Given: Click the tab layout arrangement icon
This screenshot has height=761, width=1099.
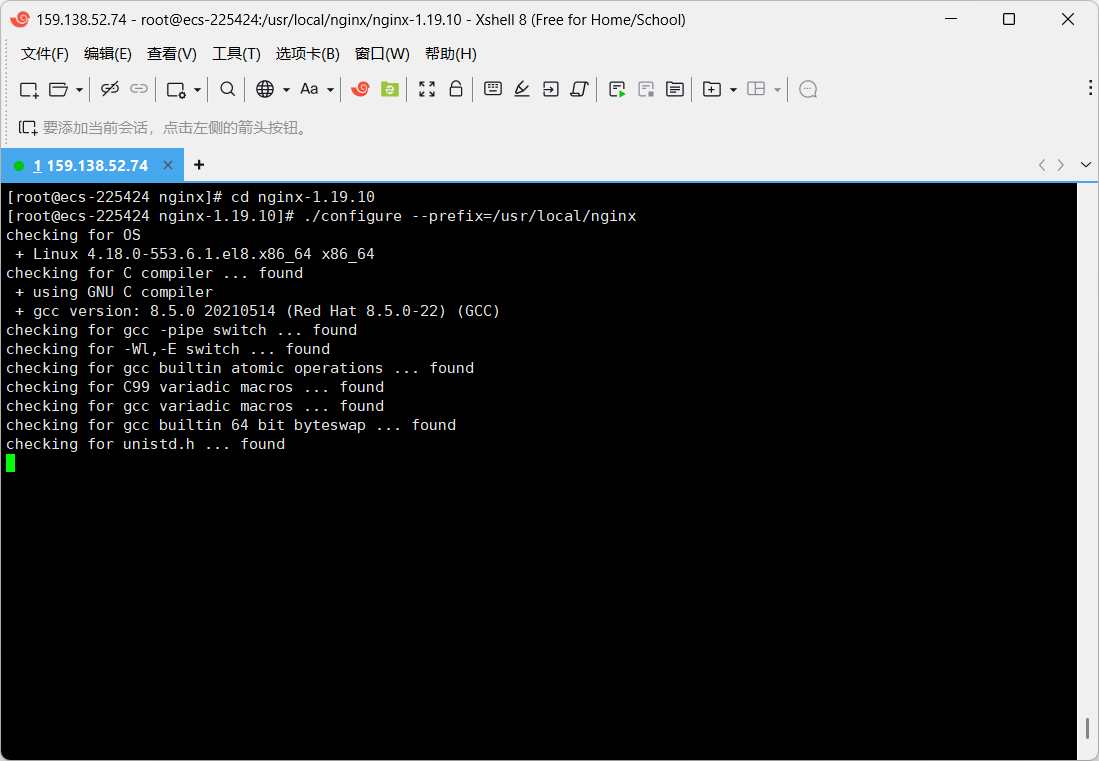Looking at the screenshot, I should pos(756,89).
